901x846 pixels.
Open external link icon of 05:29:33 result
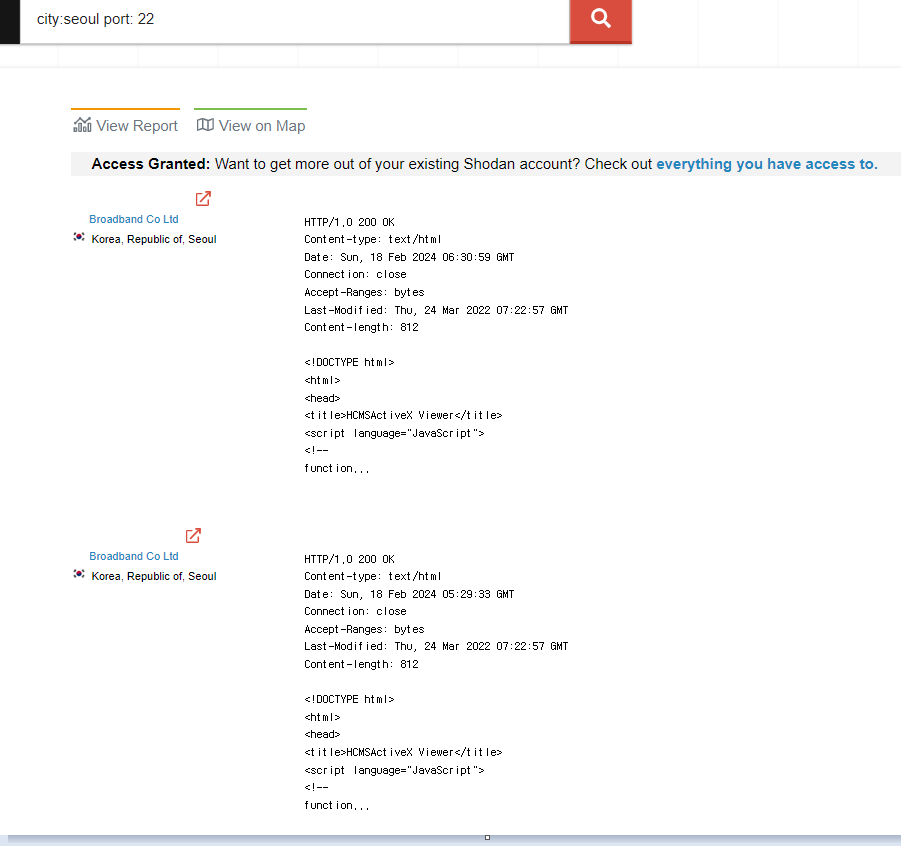(x=193, y=536)
